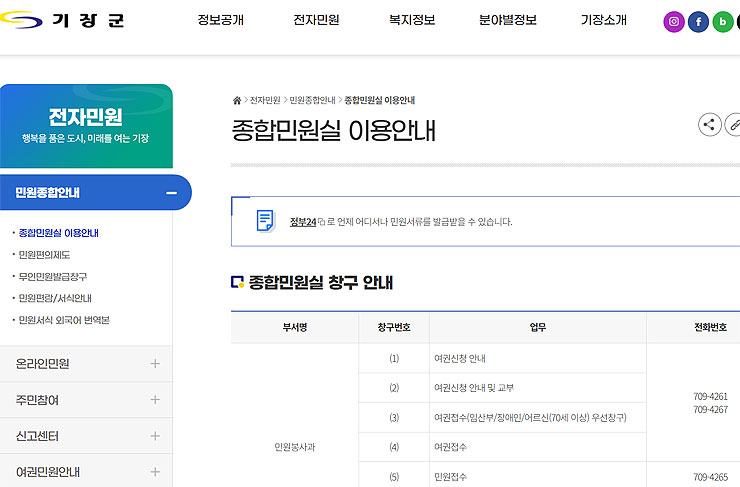This screenshot has height=487, width=740.
Task: Open the 기장소개 menu
Action: [x=604, y=20]
